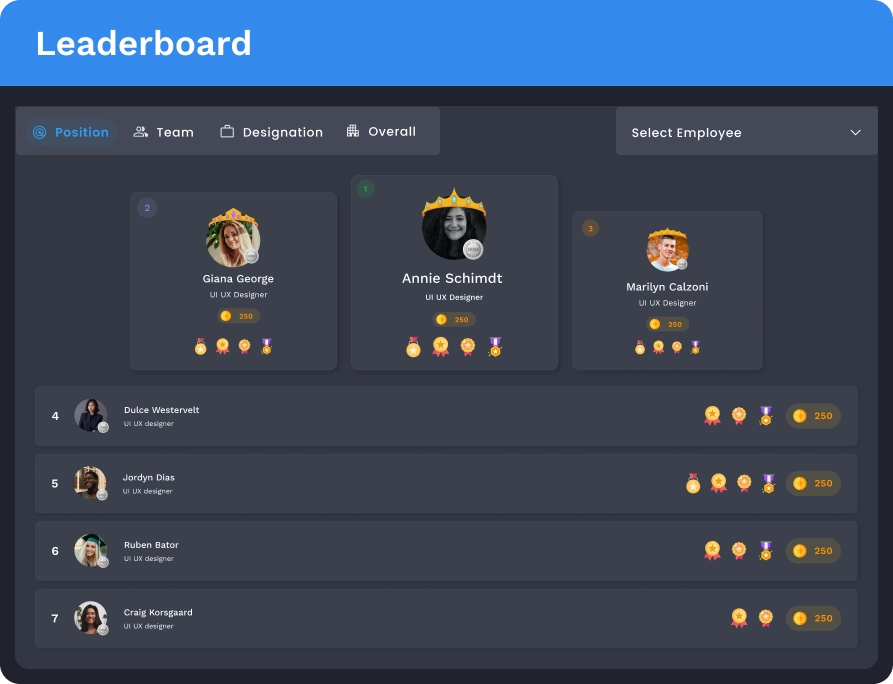Switch to the Team tab

(x=163, y=132)
